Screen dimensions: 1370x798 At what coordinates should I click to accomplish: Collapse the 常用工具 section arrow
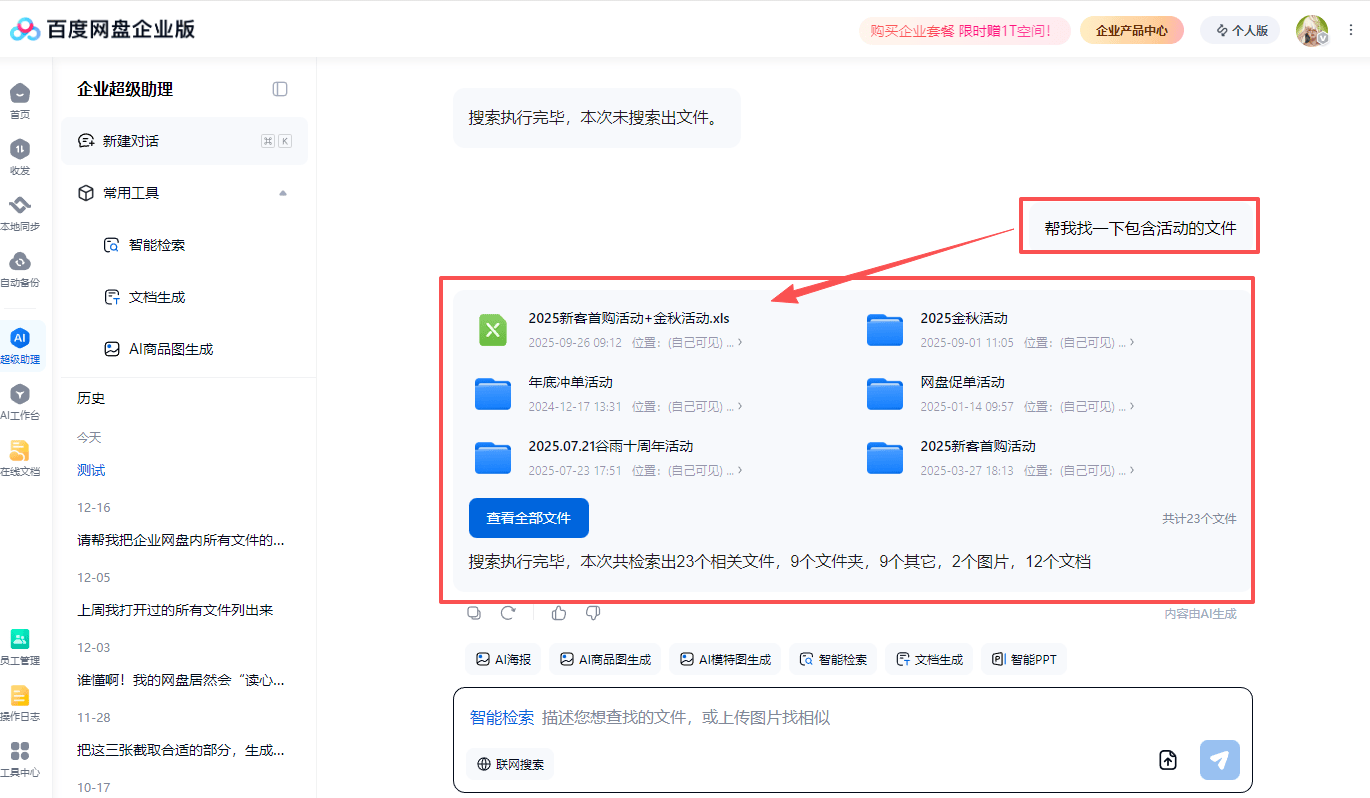pyautogui.click(x=283, y=193)
